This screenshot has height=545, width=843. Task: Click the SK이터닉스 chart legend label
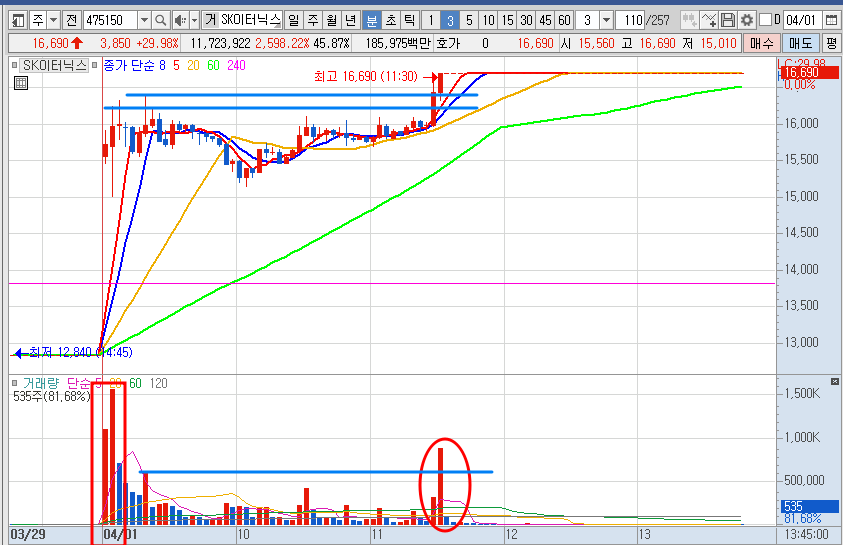pos(54,66)
